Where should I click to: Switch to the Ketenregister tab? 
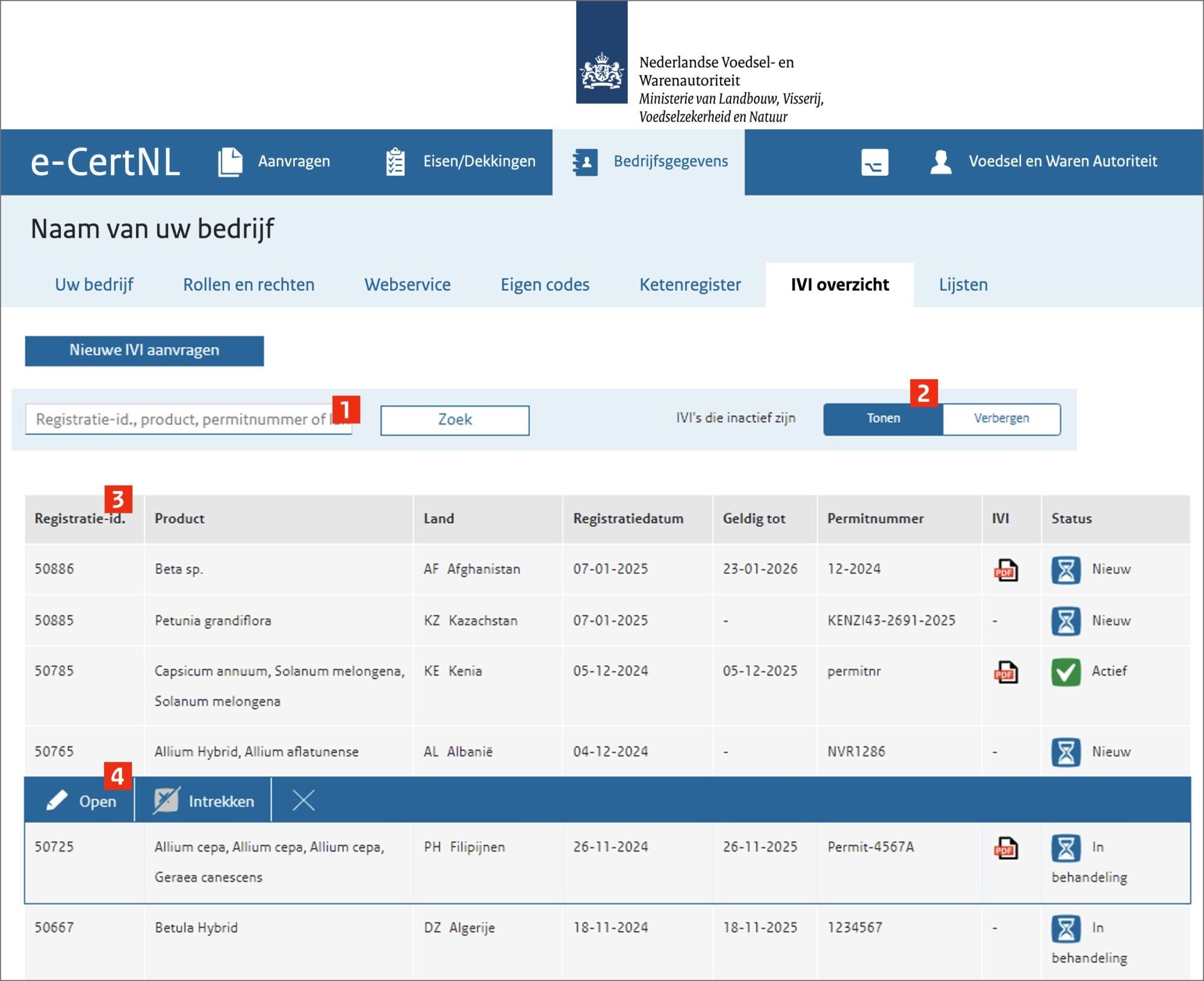pos(690,285)
